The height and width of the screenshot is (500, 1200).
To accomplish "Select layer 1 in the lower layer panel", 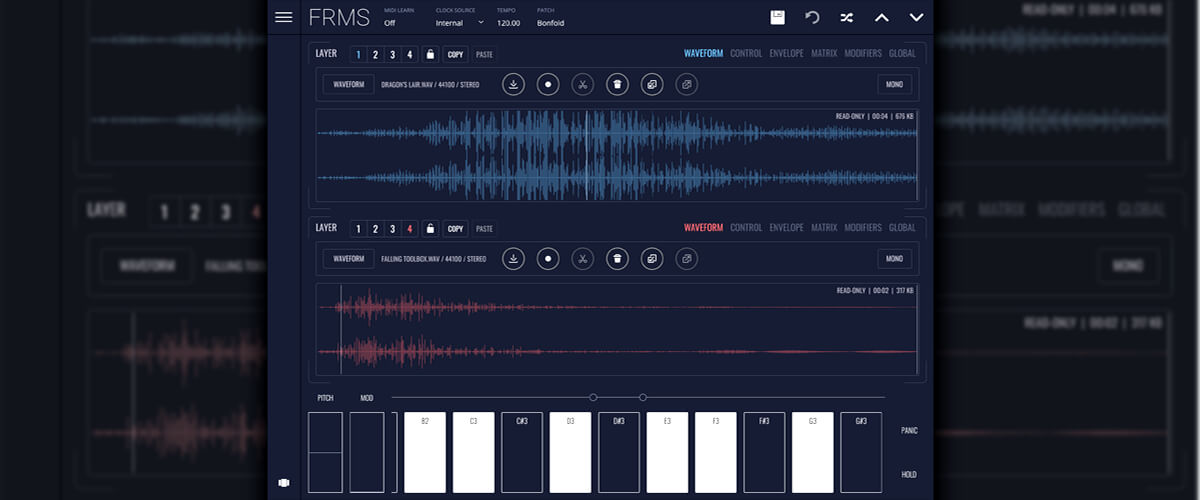I will (x=358, y=228).
